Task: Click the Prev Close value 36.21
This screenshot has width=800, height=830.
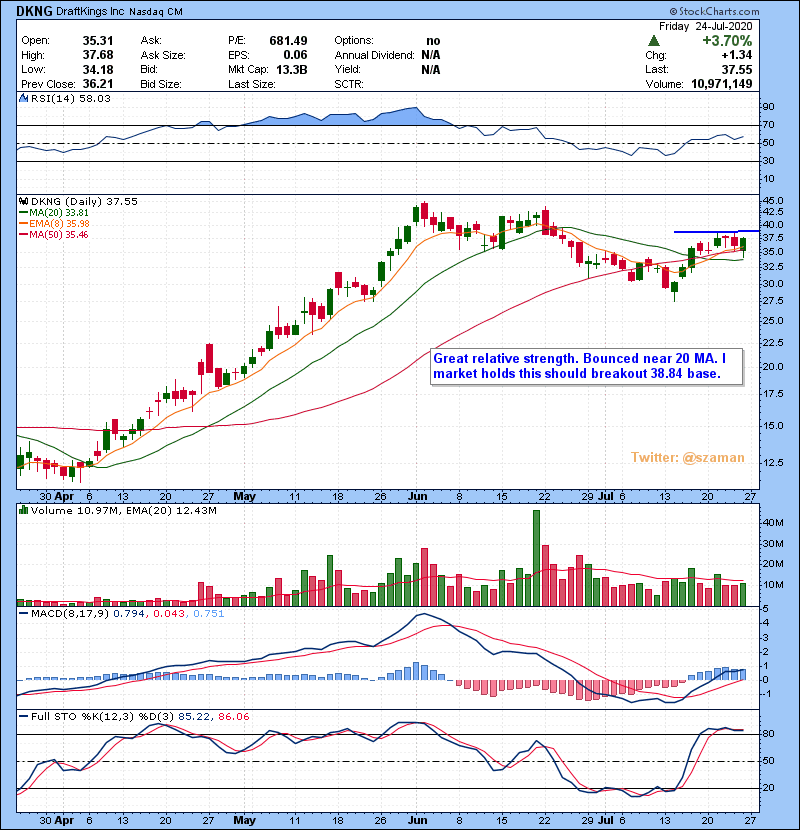Action: point(98,84)
